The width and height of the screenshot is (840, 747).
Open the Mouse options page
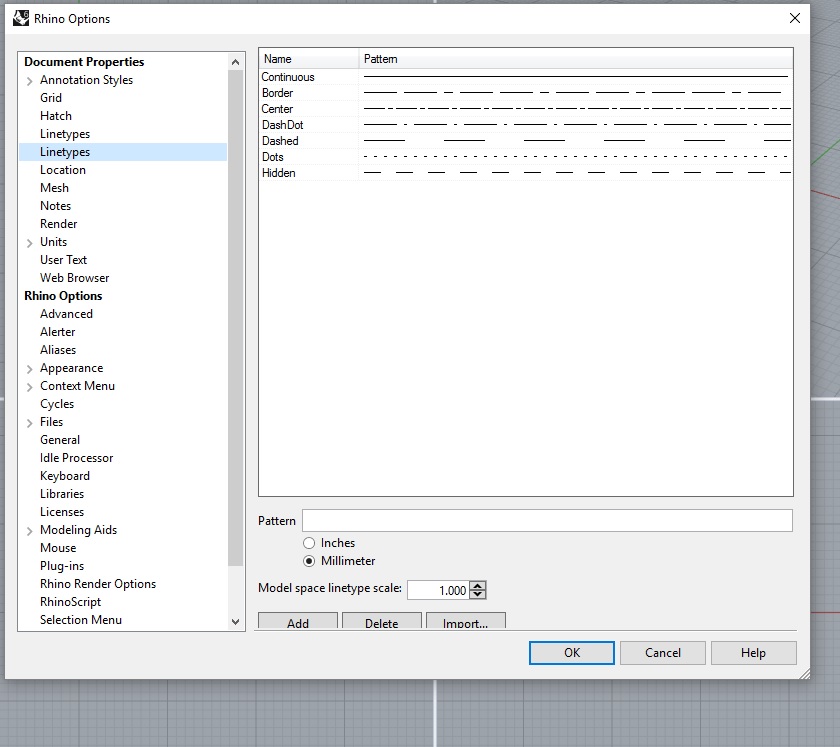tap(58, 548)
